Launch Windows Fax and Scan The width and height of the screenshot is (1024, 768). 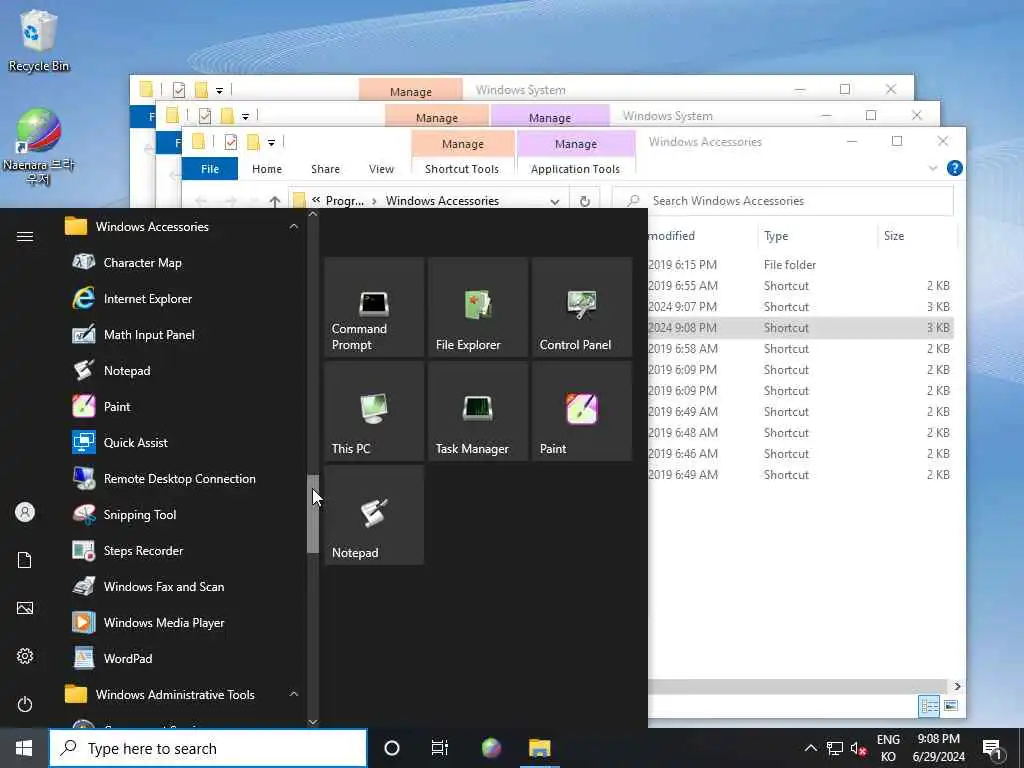(164, 586)
